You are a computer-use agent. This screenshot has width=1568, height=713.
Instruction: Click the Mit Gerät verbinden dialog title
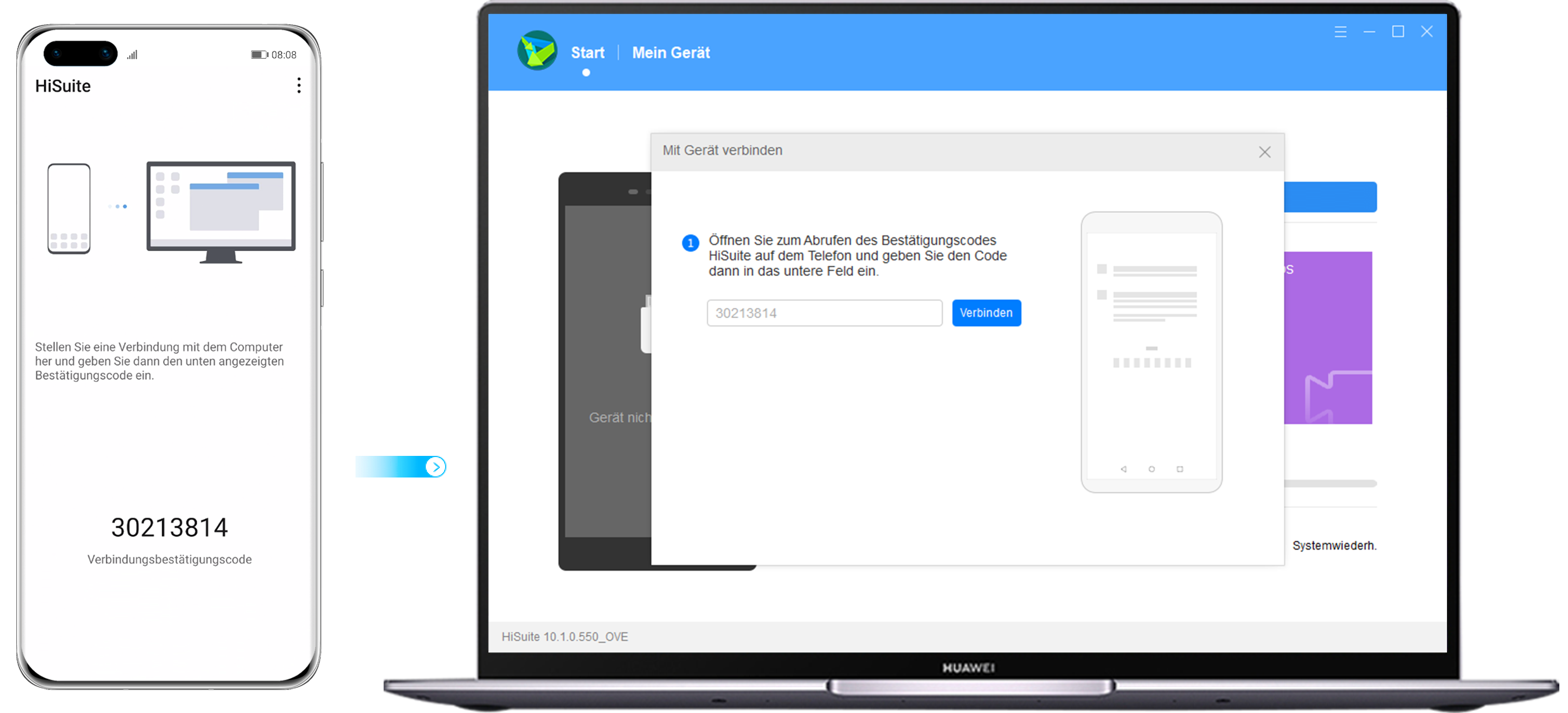(x=722, y=150)
